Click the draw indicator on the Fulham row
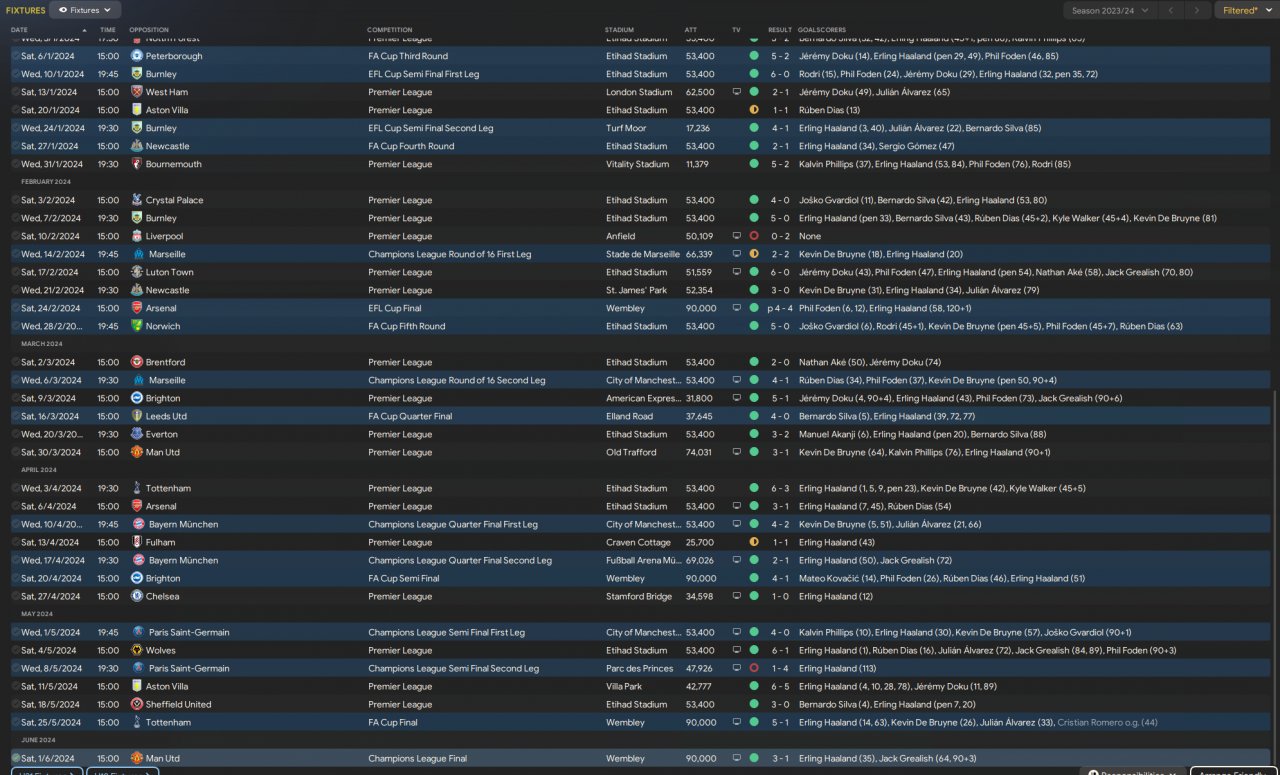1280x775 pixels. coord(754,542)
